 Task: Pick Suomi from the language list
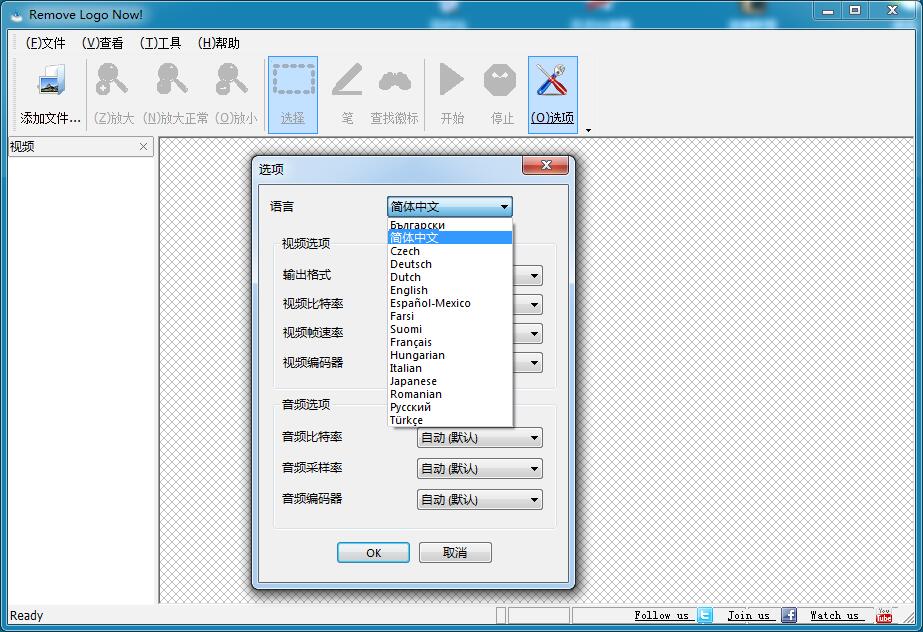click(450, 329)
